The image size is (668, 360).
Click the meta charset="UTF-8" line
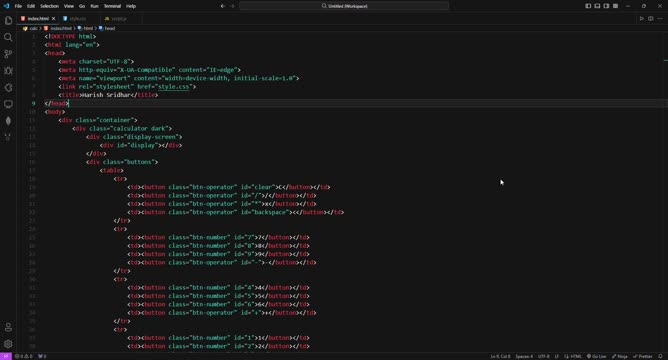pos(96,61)
